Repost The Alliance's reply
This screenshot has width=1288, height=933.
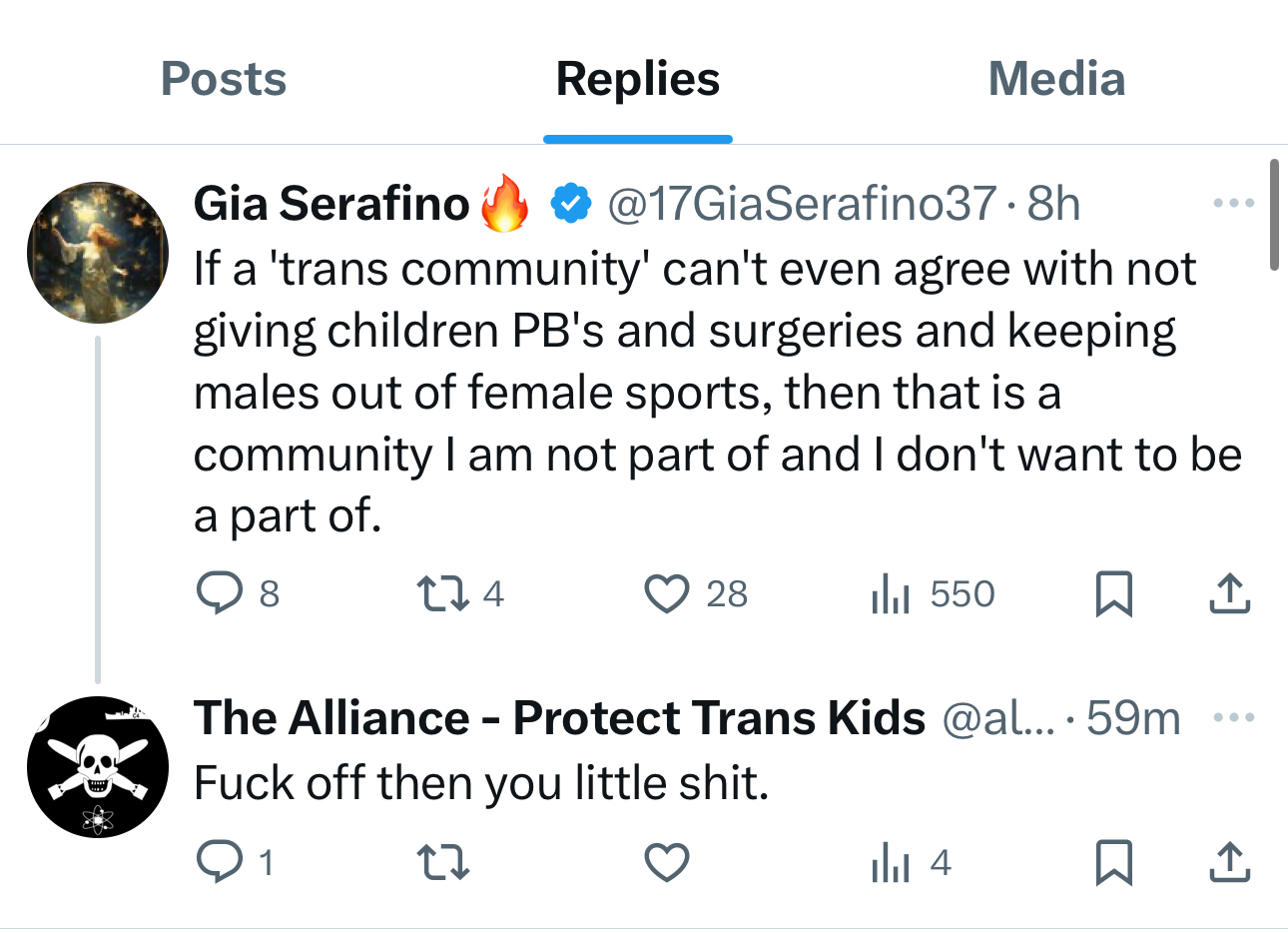[x=442, y=862]
